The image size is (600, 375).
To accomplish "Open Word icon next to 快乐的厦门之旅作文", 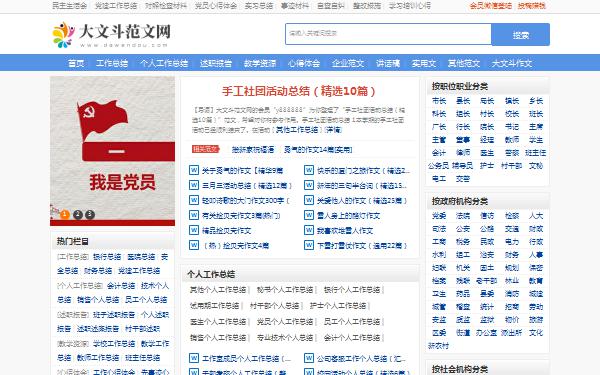I will pyautogui.click(x=309, y=170).
